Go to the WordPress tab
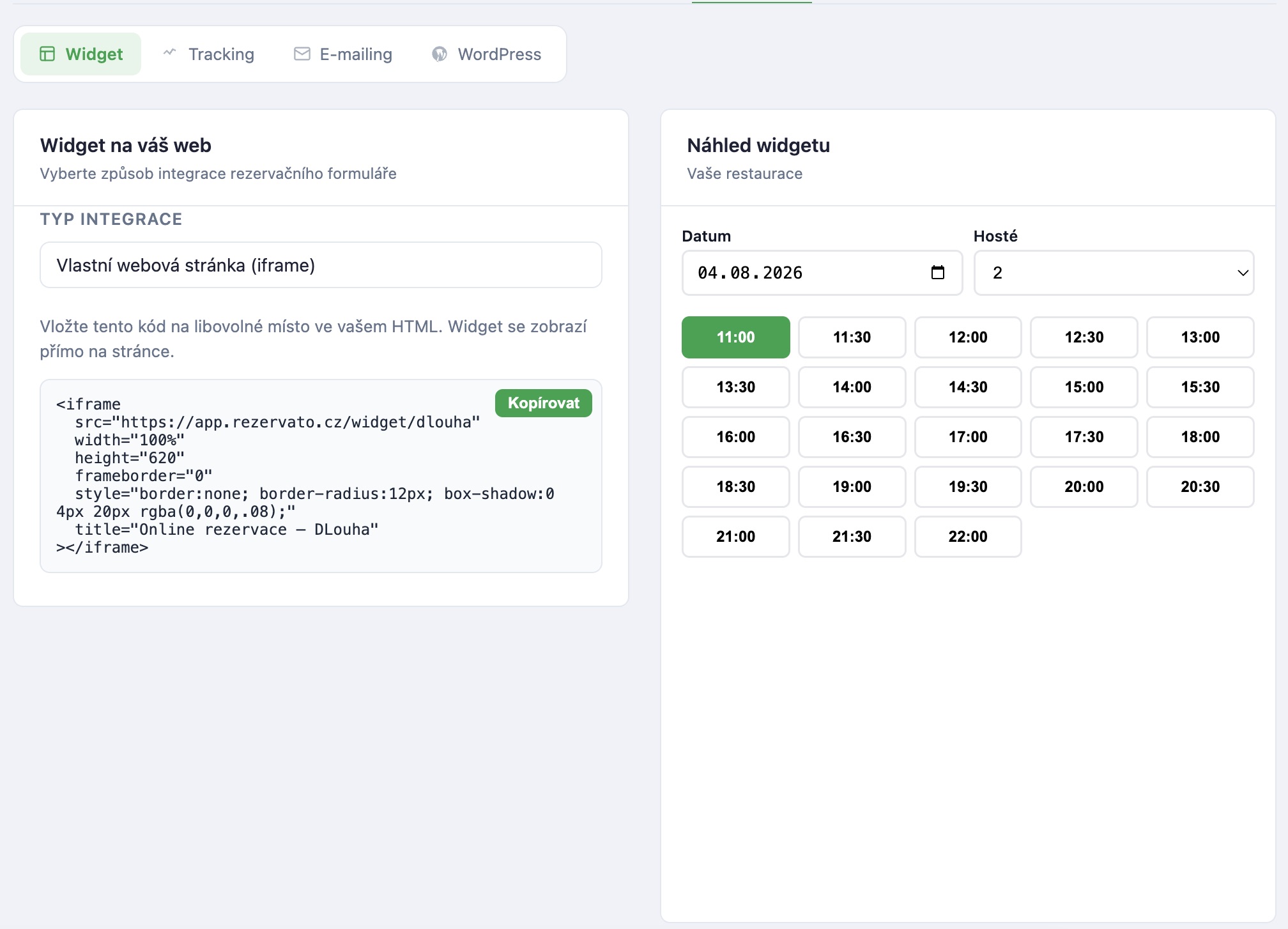Screen dimensions: 1288x929 coord(486,54)
